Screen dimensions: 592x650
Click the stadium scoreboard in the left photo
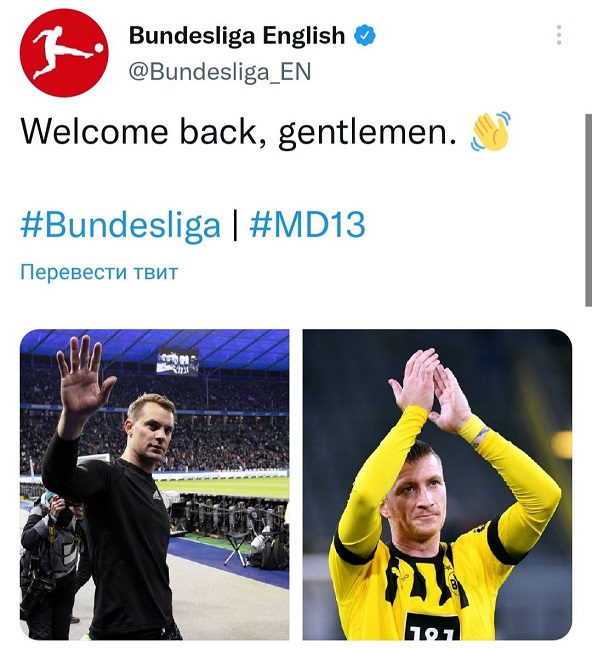(x=177, y=362)
